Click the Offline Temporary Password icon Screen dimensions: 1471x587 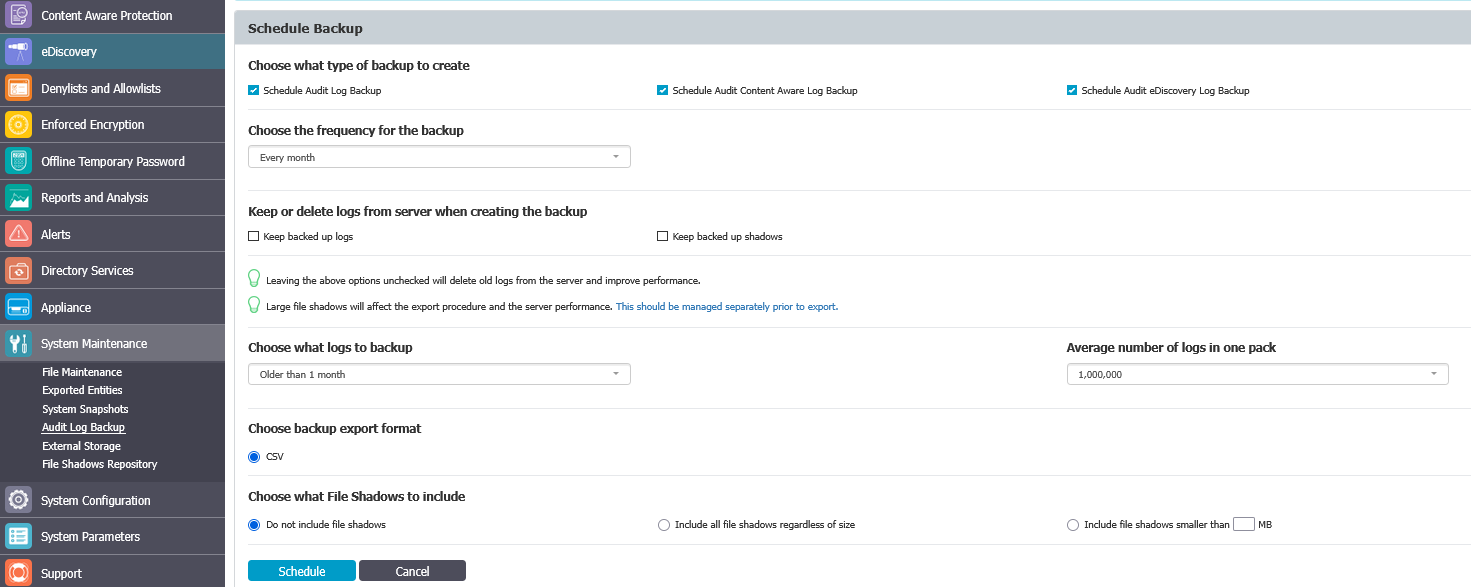tap(17, 160)
